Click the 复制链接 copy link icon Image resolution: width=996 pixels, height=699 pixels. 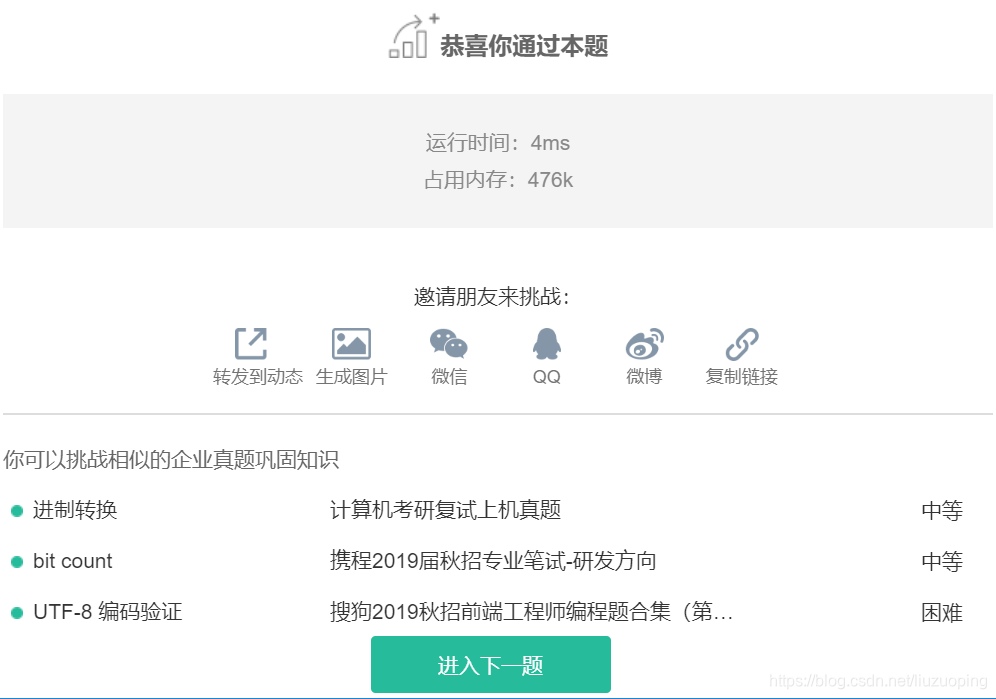pos(740,344)
